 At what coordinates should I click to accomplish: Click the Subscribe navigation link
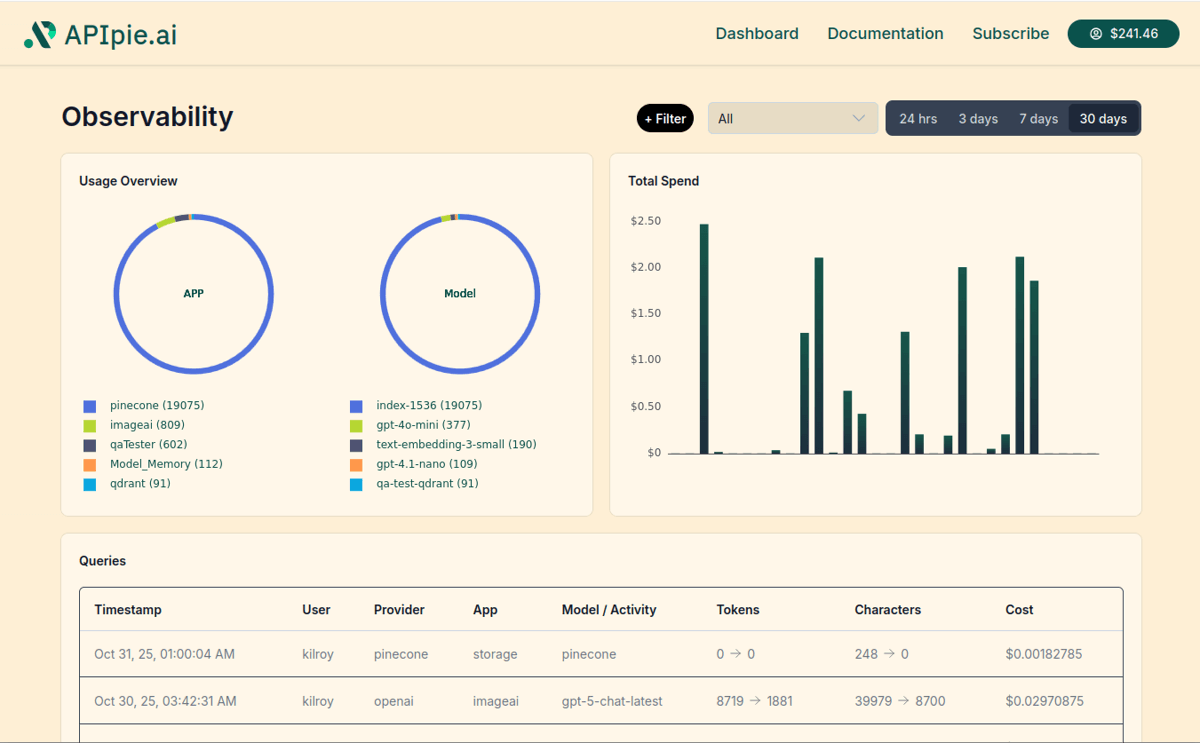[1011, 33]
